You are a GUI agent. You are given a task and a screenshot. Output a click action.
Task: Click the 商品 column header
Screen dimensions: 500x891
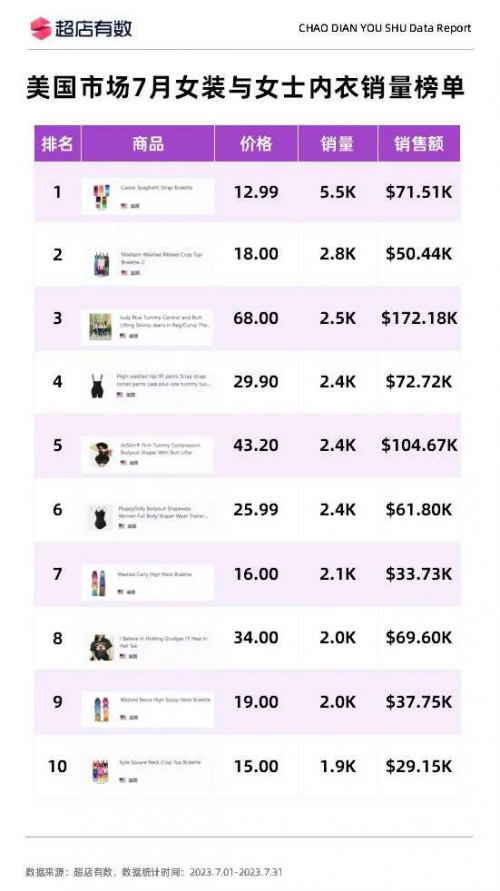(x=148, y=144)
